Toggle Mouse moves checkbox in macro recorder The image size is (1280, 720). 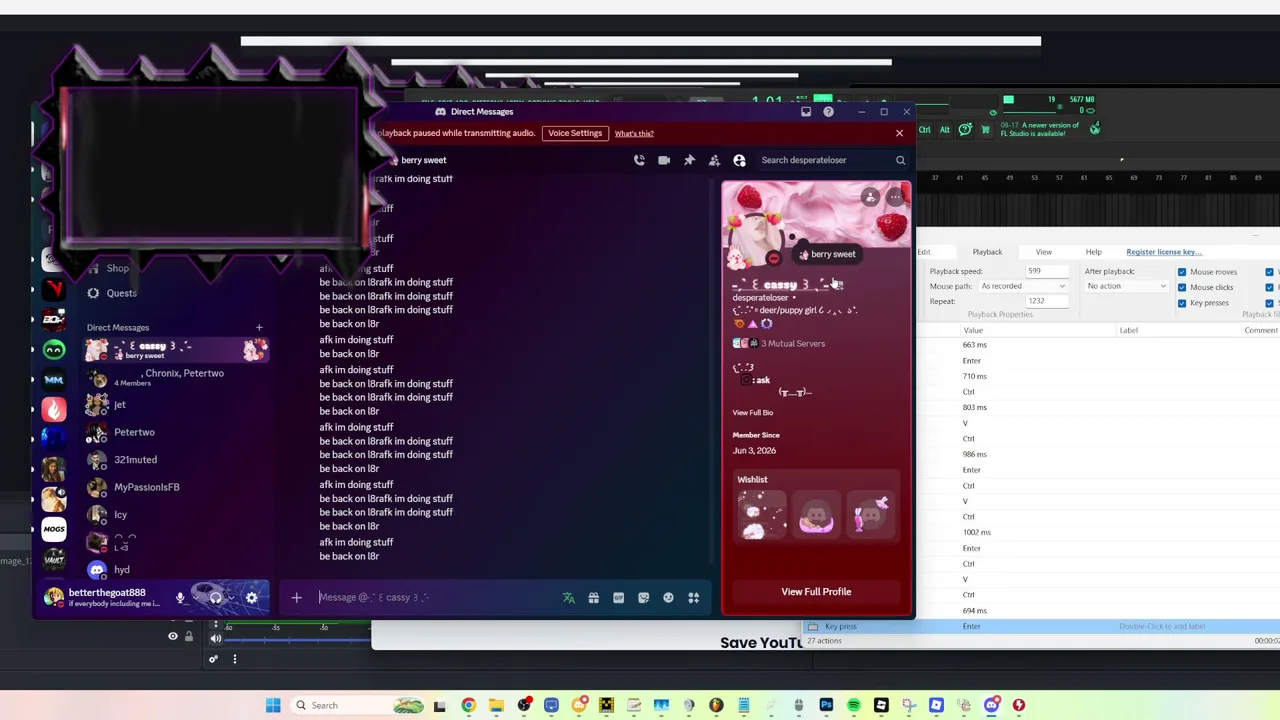(1182, 272)
